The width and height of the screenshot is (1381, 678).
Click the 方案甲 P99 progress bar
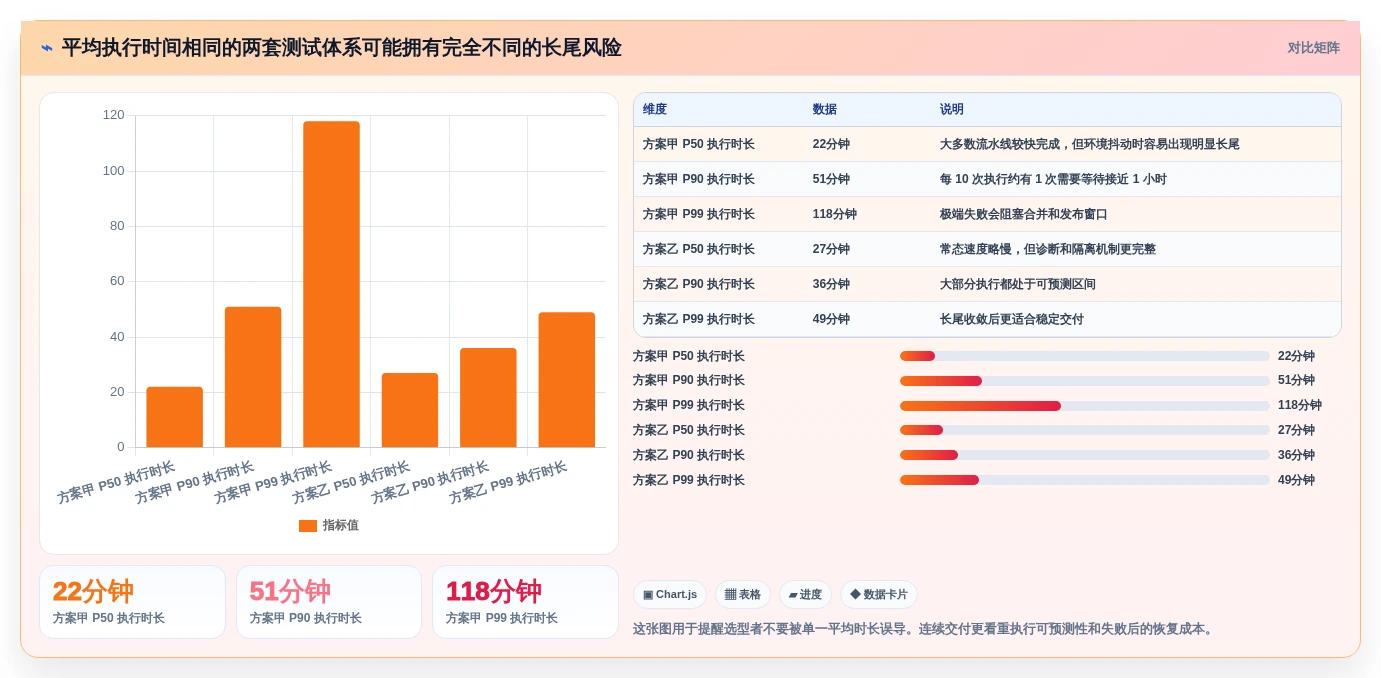[x=1085, y=406]
